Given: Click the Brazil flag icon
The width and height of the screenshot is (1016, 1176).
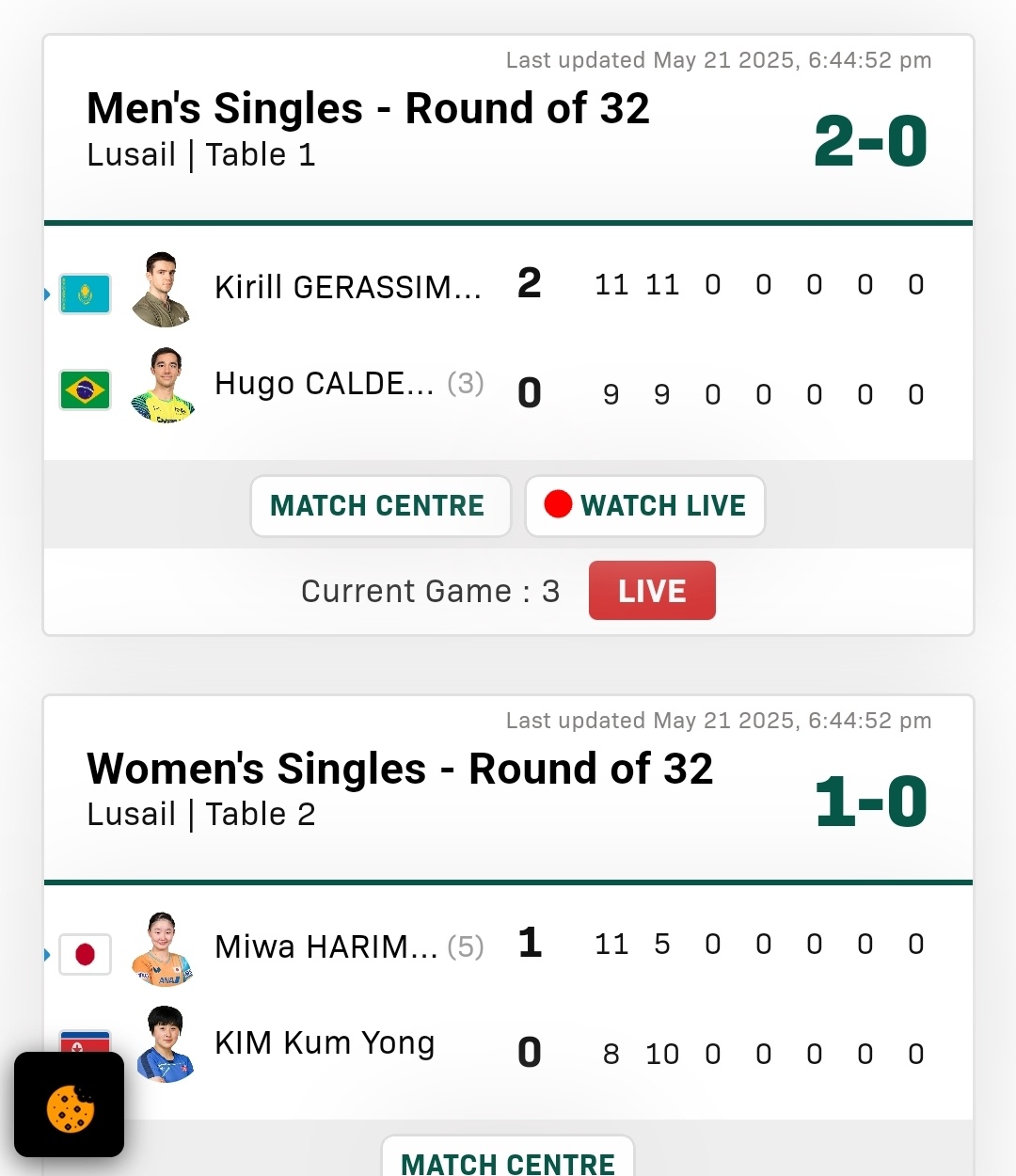Looking at the screenshot, I should [85, 389].
